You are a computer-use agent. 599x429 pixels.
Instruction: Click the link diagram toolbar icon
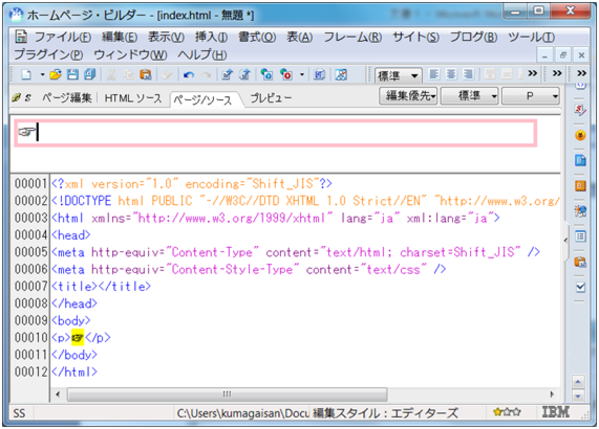click(341, 74)
